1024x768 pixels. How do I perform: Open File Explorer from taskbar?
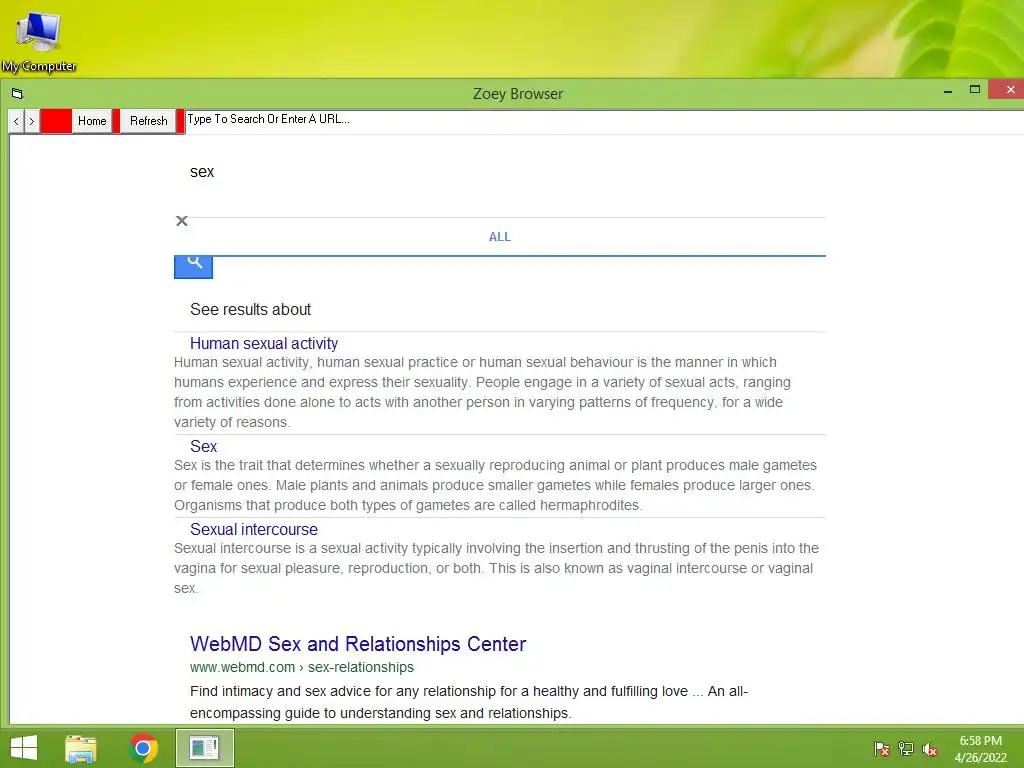click(x=81, y=748)
